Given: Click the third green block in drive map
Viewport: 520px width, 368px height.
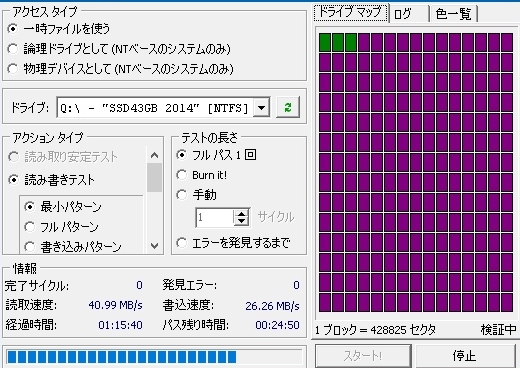Looking at the screenshot, I should pos(351,42).
